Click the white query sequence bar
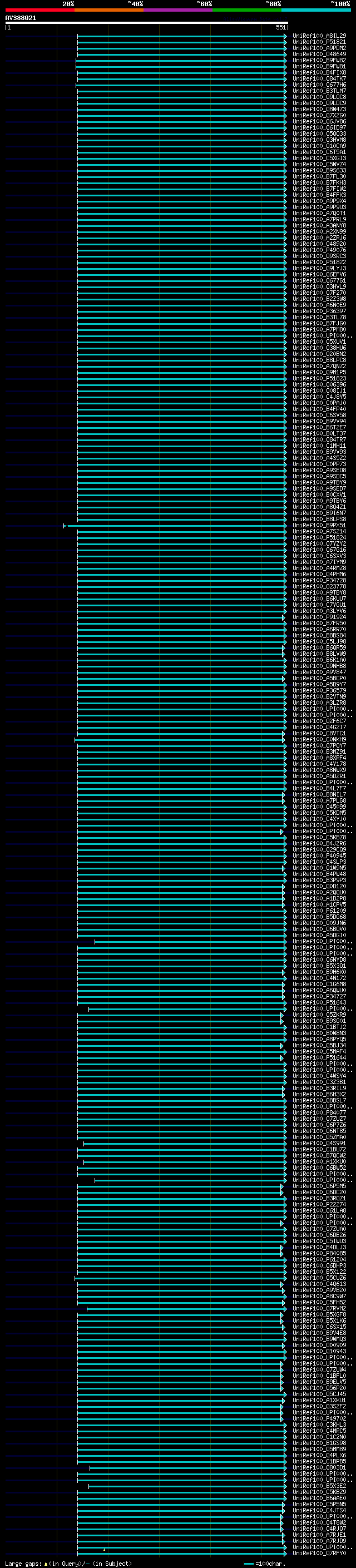The image size is (356, 1568). [x=147, y=22]
